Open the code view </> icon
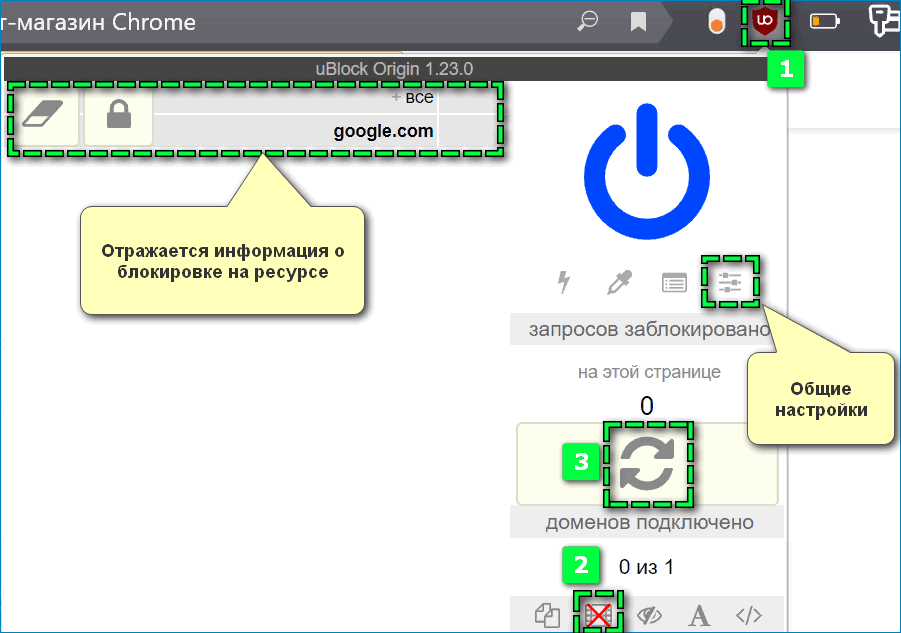 pos(748,614)
